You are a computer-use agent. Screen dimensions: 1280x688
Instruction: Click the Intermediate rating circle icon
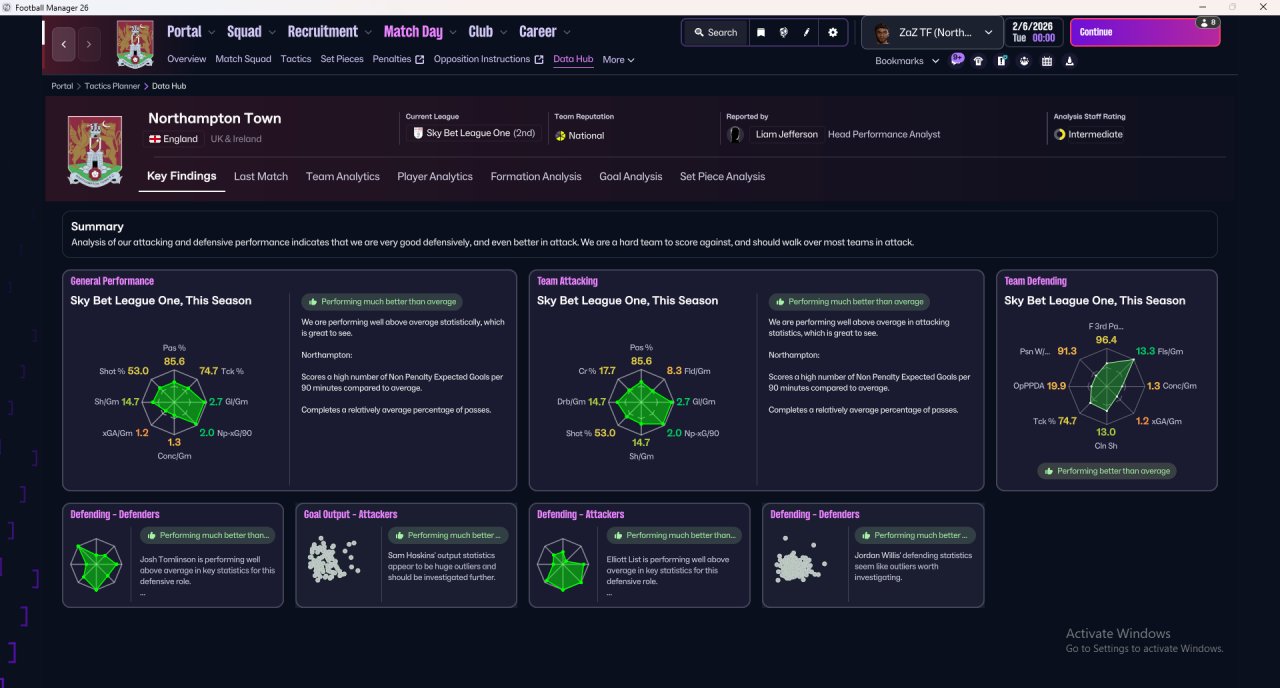[1059, 134]
